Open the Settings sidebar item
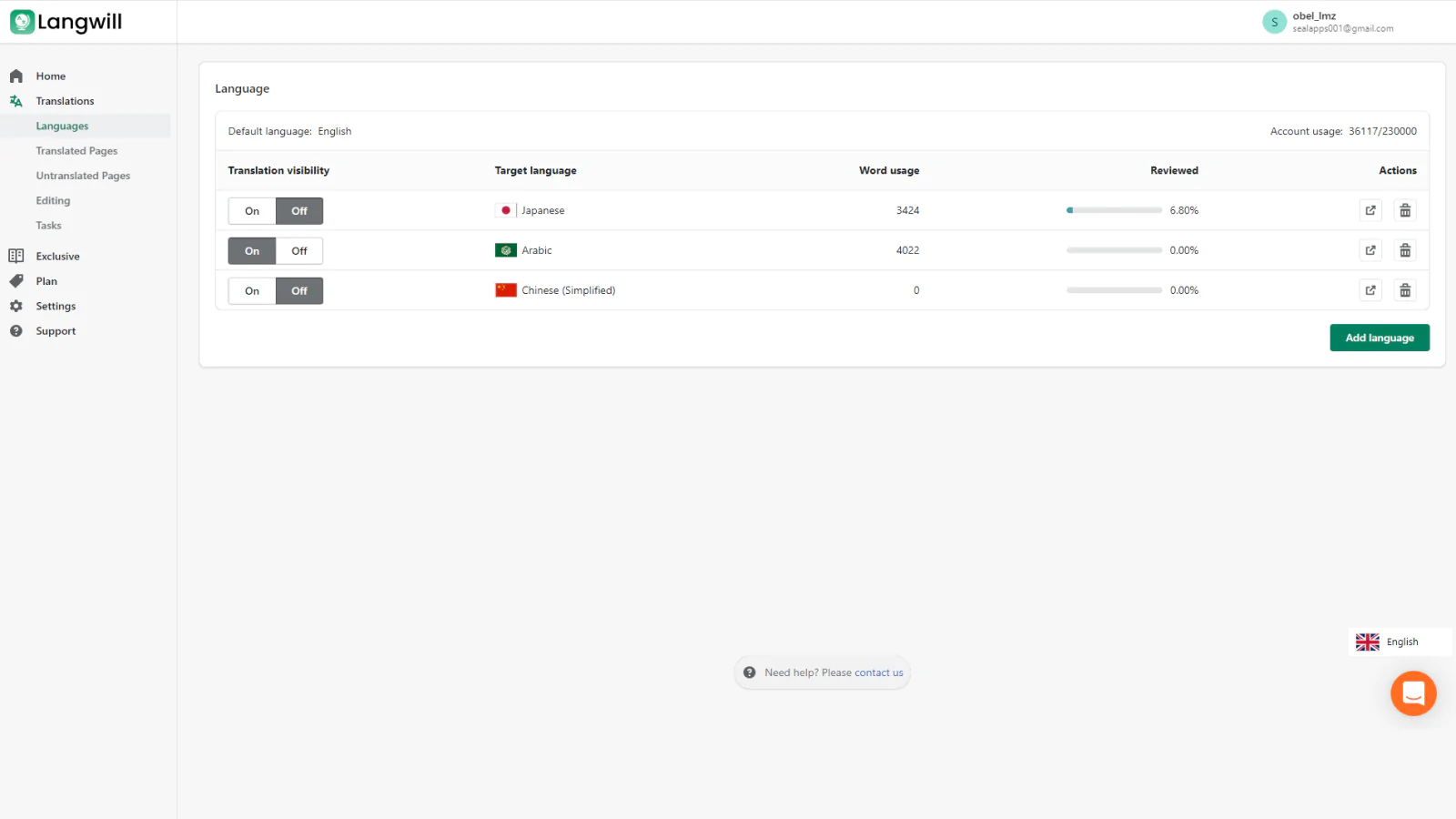The width and height of the screenshot is (1456, 819). (x=56, y=307)
